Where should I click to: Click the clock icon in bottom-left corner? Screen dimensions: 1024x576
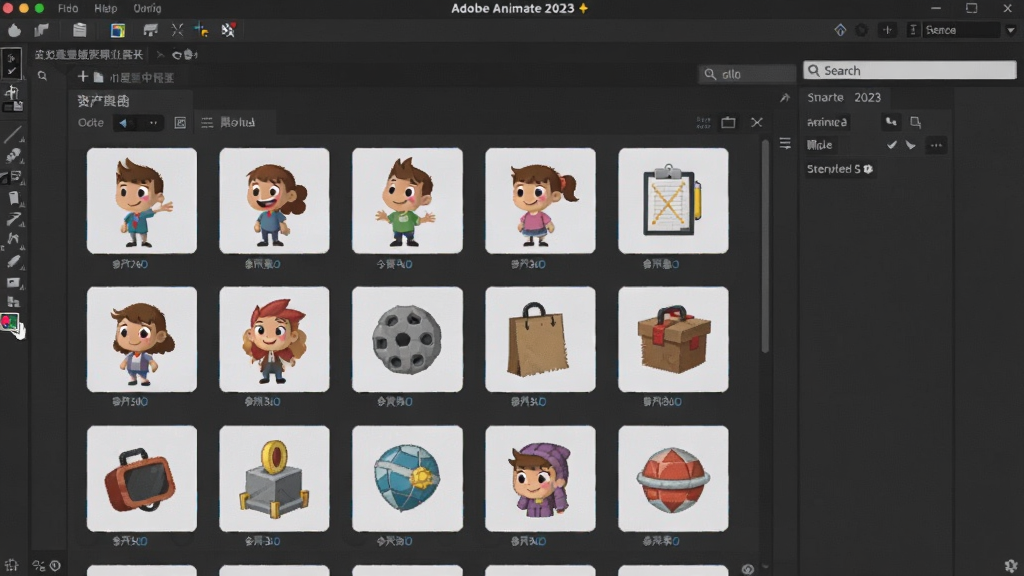pos(55,566)
